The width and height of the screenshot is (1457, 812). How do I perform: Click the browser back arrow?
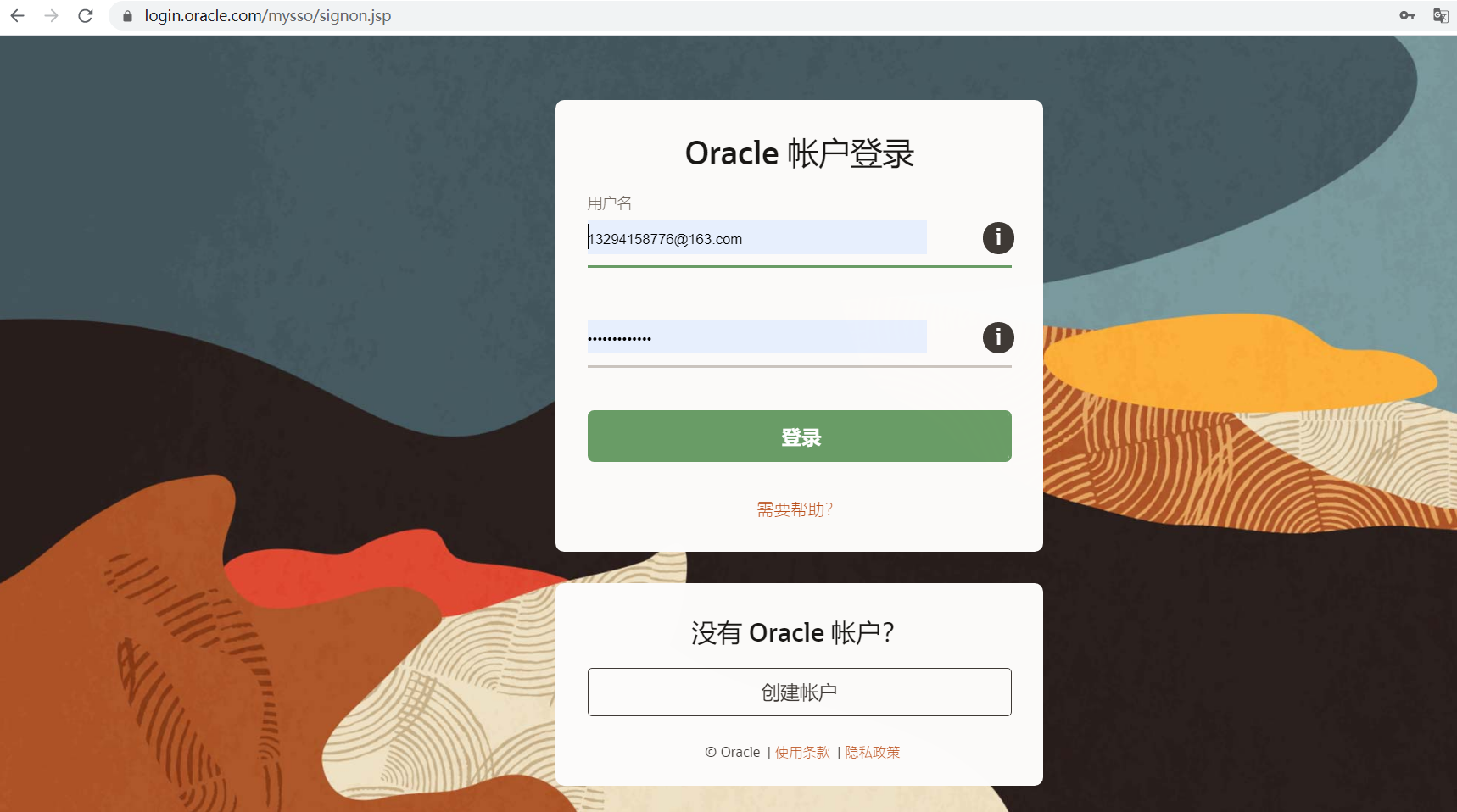17,16
